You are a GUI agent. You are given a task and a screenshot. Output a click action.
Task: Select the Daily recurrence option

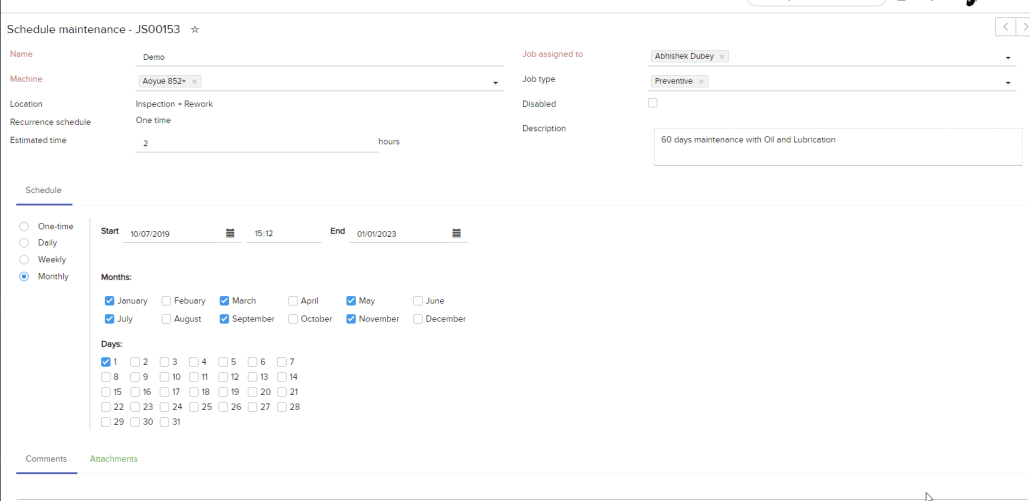(24, 243)
